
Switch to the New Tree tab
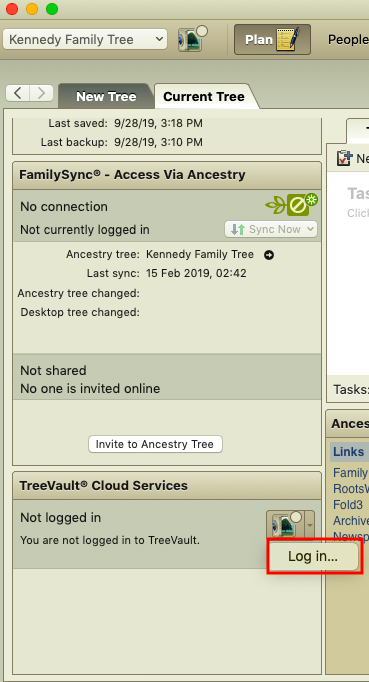106,96
